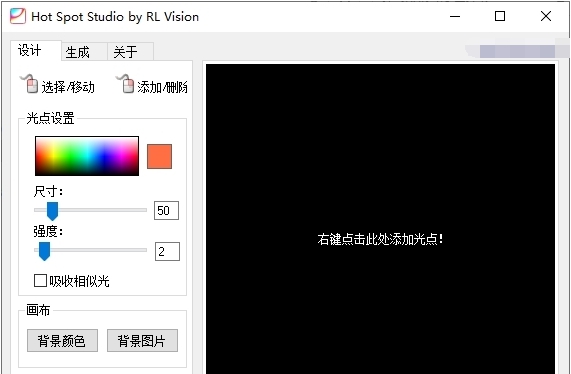
Task: Click the 强度 slider thumb
Action: (44, 251)
